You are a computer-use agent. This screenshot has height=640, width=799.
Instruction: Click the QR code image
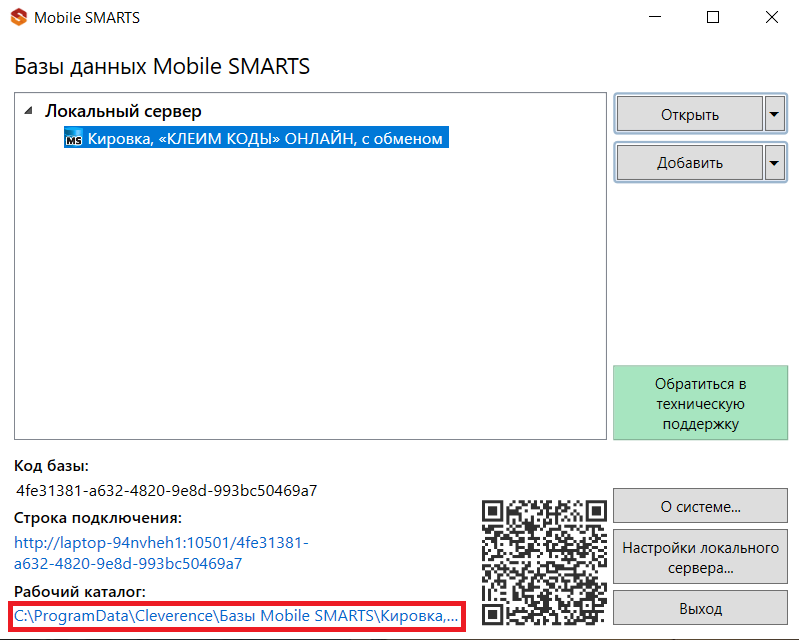pyautogui.click(x=544, y=563)
